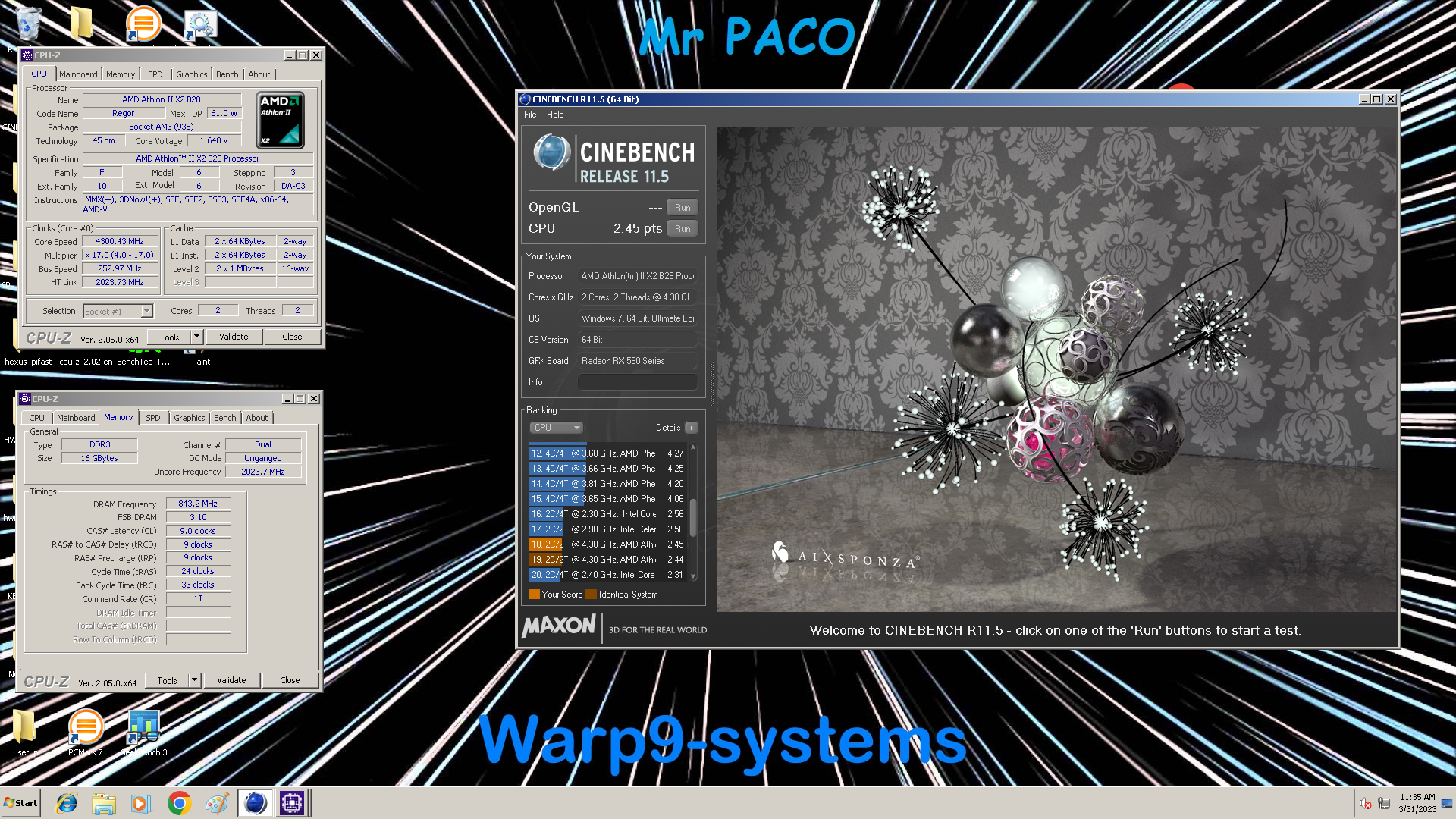This screenshot has width=1456, height=819.
Task: Click the Cinebench sphere logo
Action: pos(551,152)
